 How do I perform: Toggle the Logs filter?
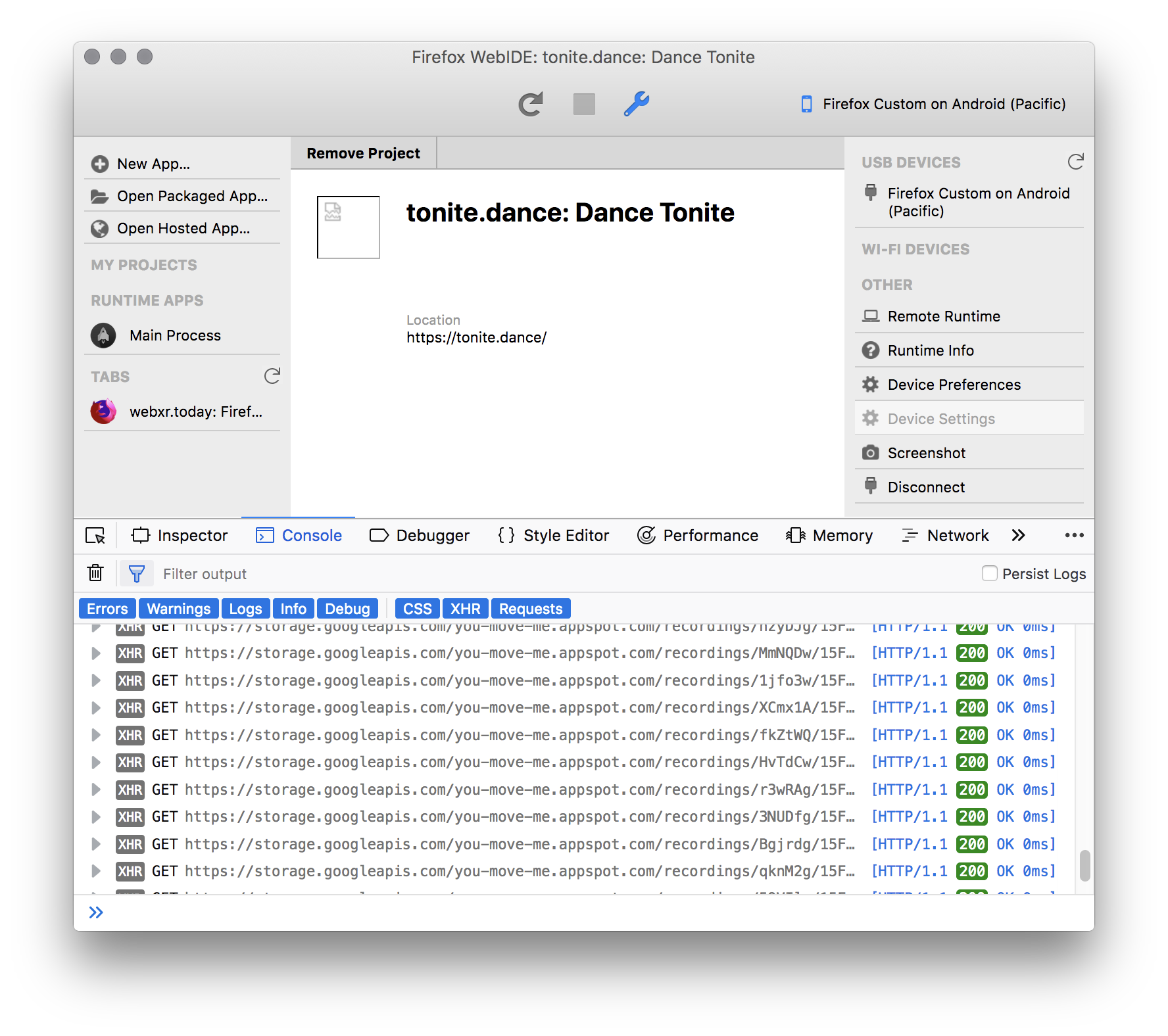245,609
